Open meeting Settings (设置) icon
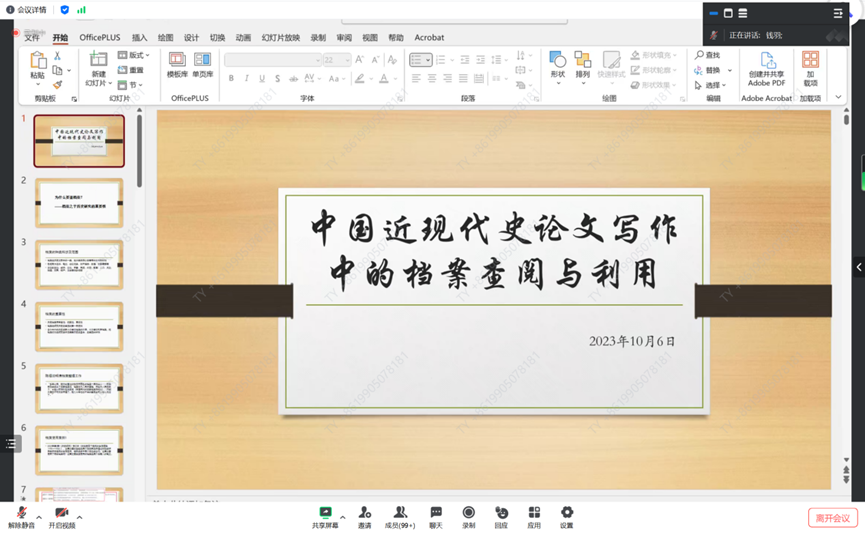 [x=566, y=513]
